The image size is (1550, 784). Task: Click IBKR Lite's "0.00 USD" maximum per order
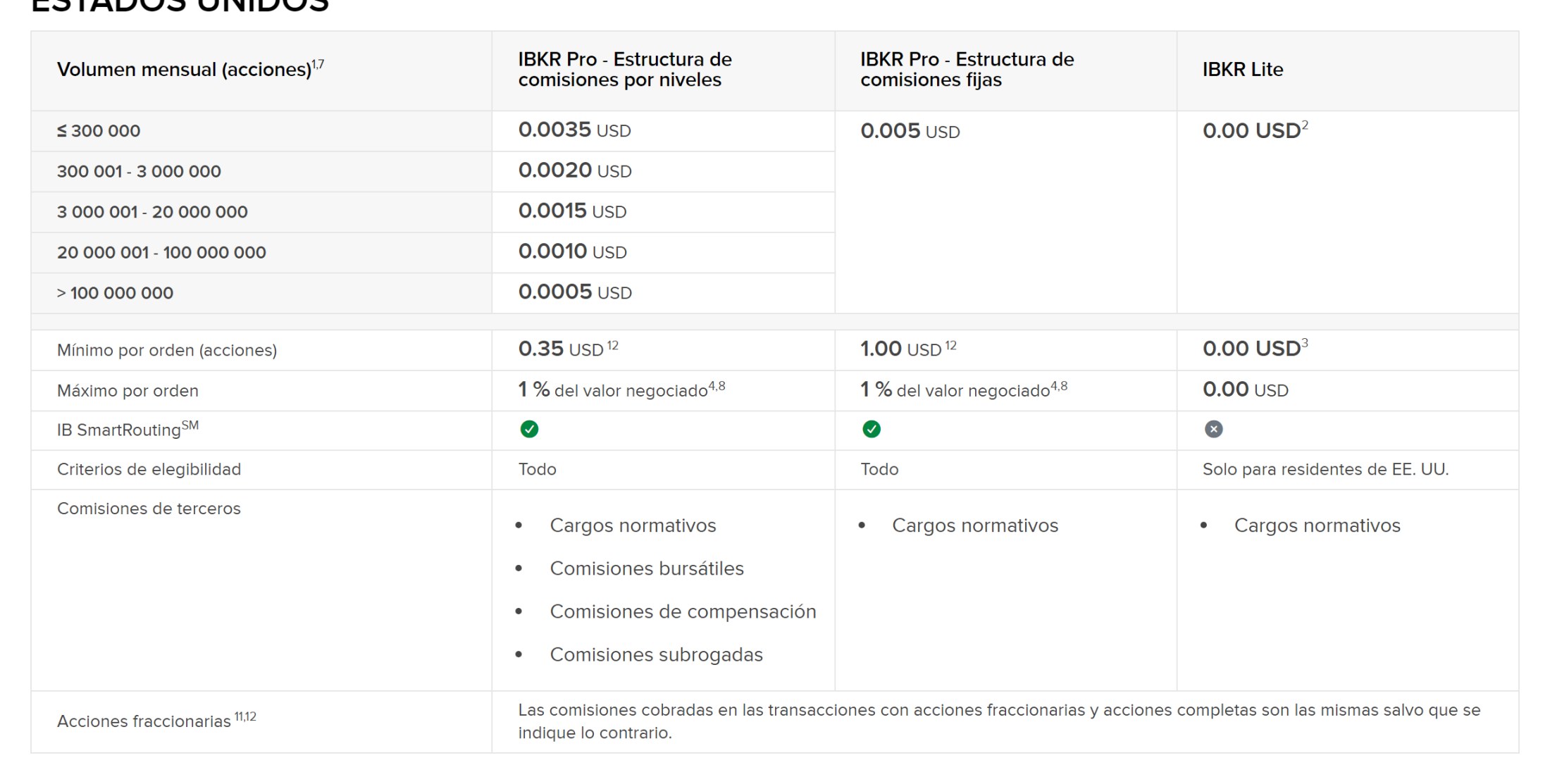point(1245,390)
